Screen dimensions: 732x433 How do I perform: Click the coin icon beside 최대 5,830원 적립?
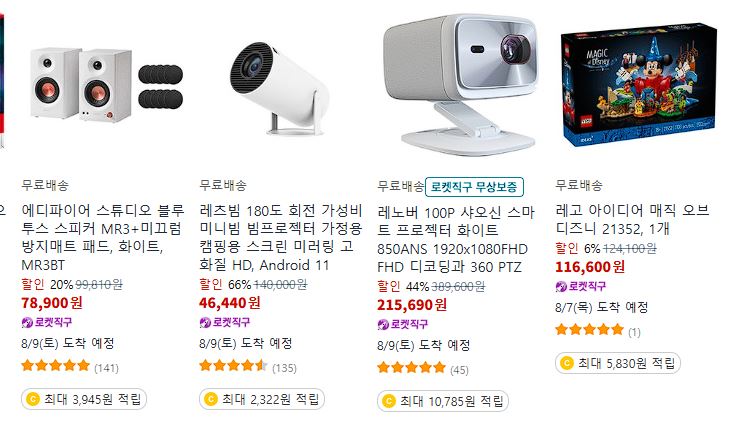tap(567, 363)
